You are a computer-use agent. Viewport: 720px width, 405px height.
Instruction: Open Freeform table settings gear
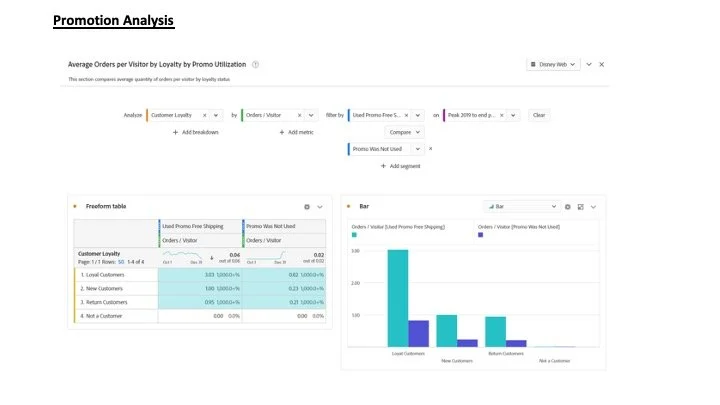307,207
